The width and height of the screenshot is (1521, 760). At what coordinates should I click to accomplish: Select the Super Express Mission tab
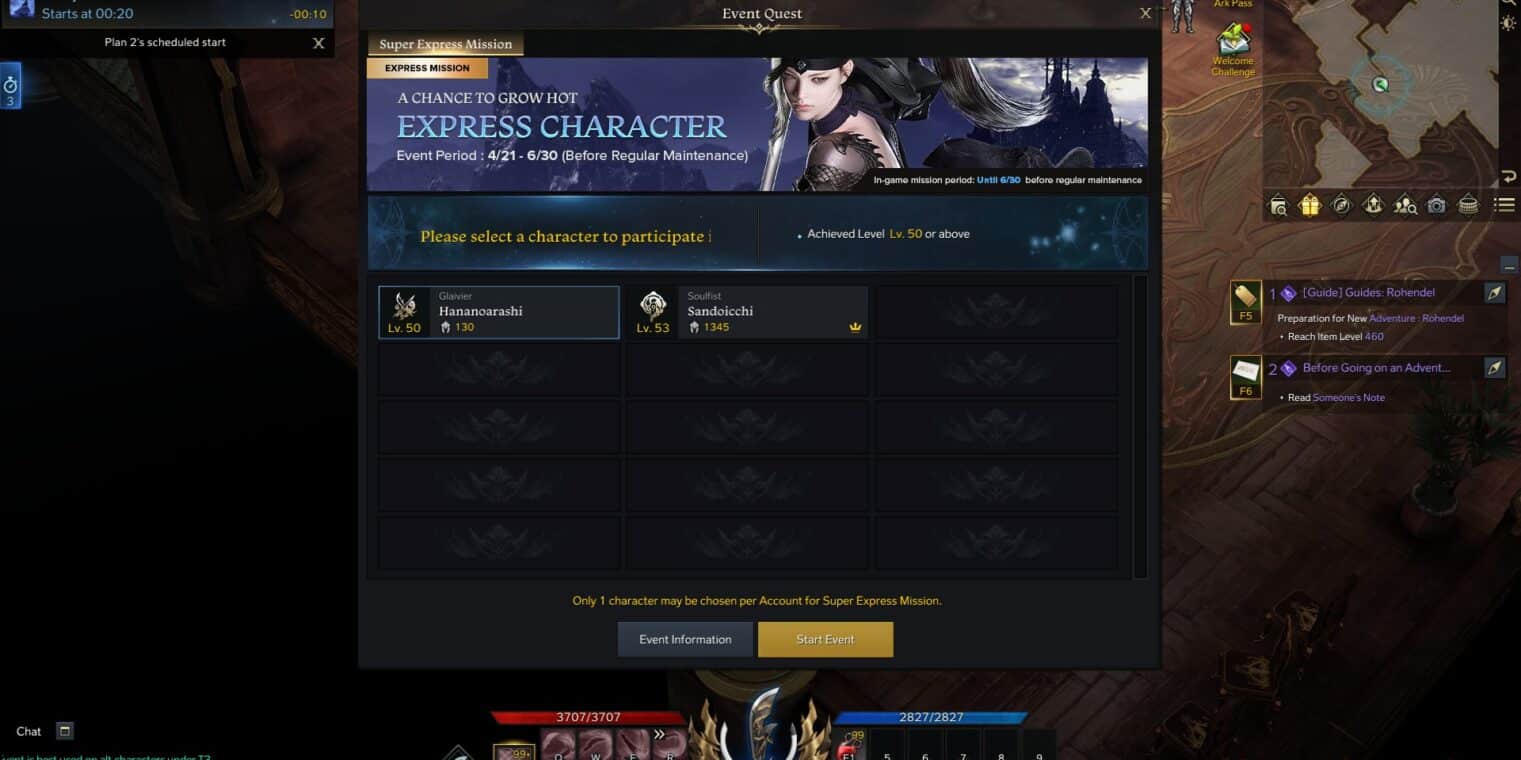pos(445,44)
